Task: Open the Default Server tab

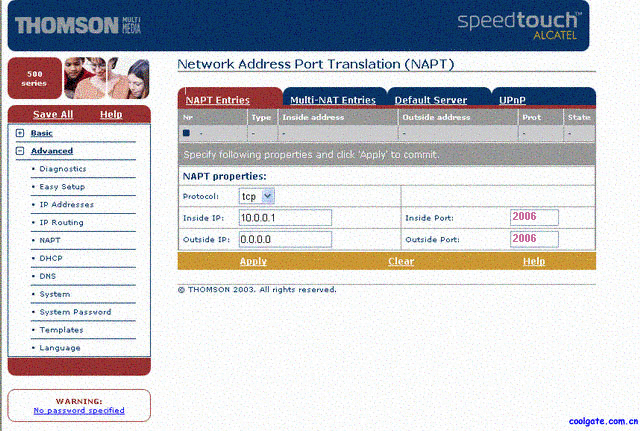Action: (430, 100)
